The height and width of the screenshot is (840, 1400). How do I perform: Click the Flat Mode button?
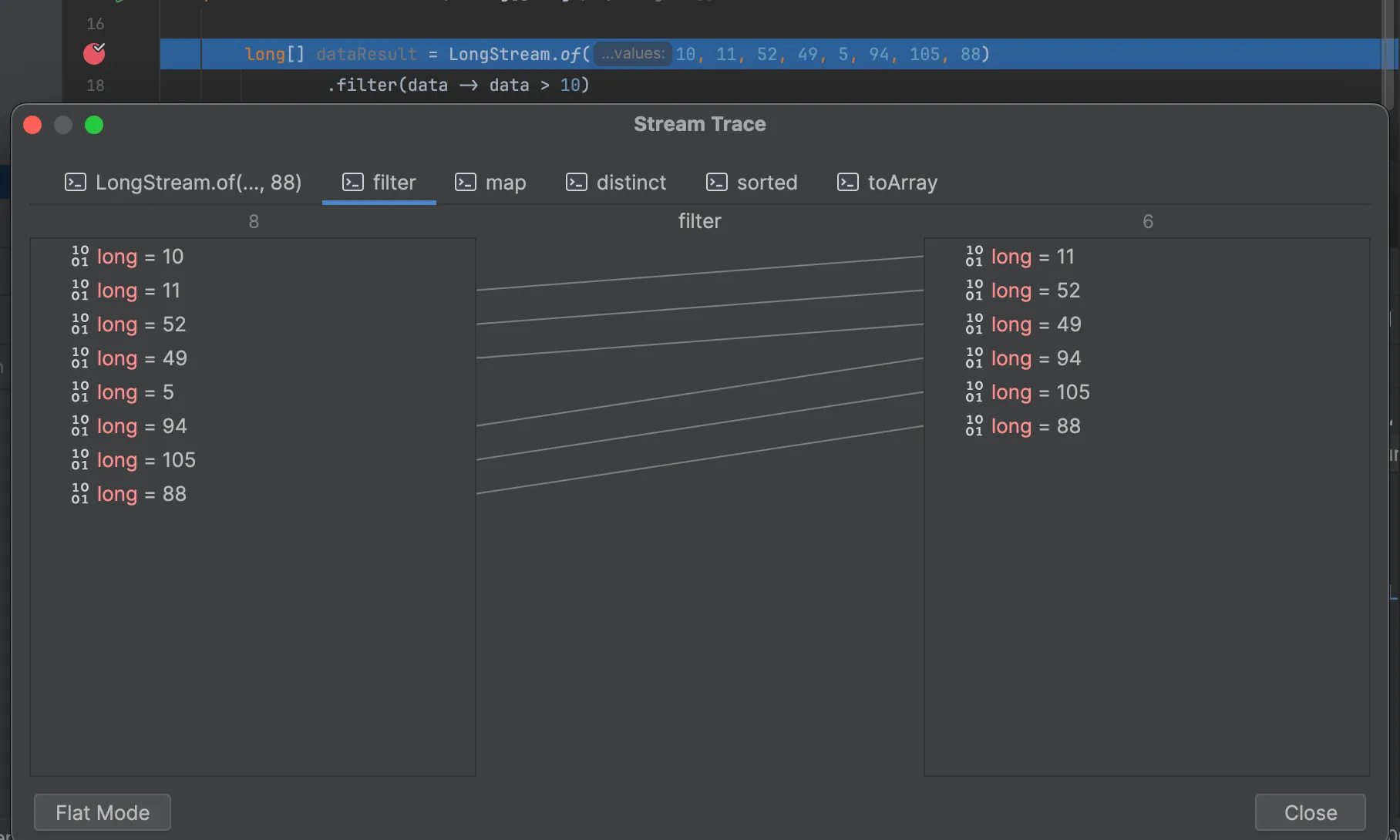(x=103, y=812)
